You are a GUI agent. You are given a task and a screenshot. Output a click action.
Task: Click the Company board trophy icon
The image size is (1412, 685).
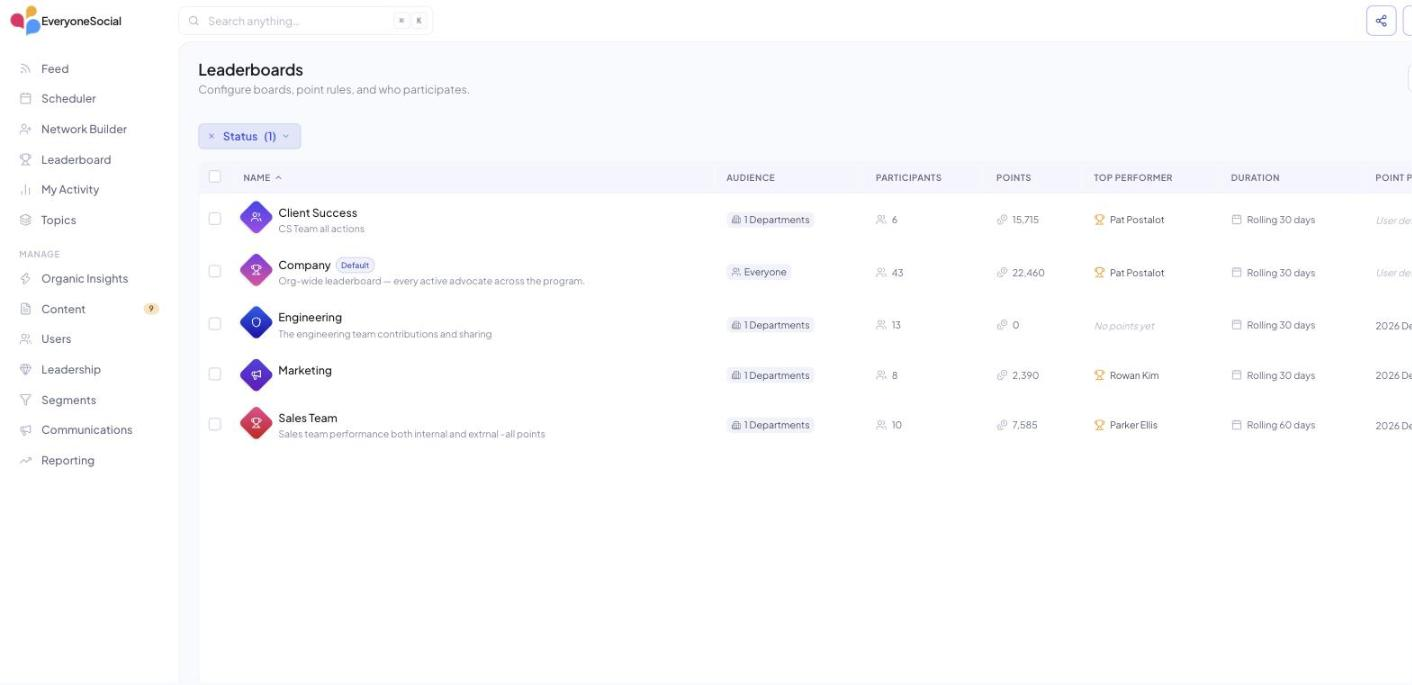(x=256, y=270)
